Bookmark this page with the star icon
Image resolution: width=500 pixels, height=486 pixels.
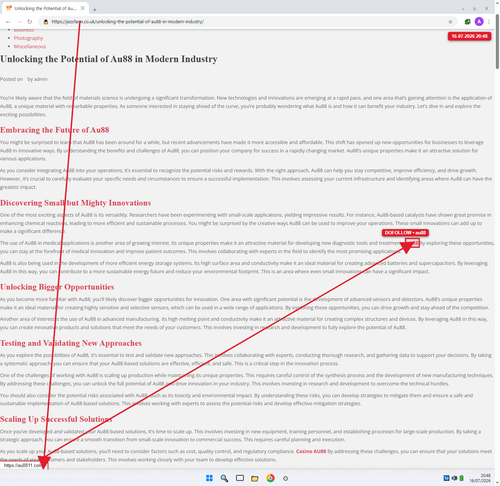450,22
